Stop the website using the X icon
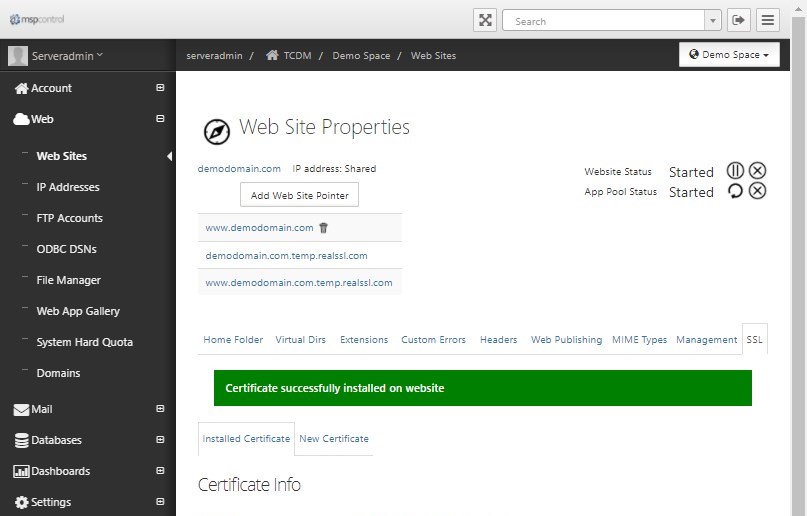This screenshot has width=807, height=516. (x=757, y=170)
